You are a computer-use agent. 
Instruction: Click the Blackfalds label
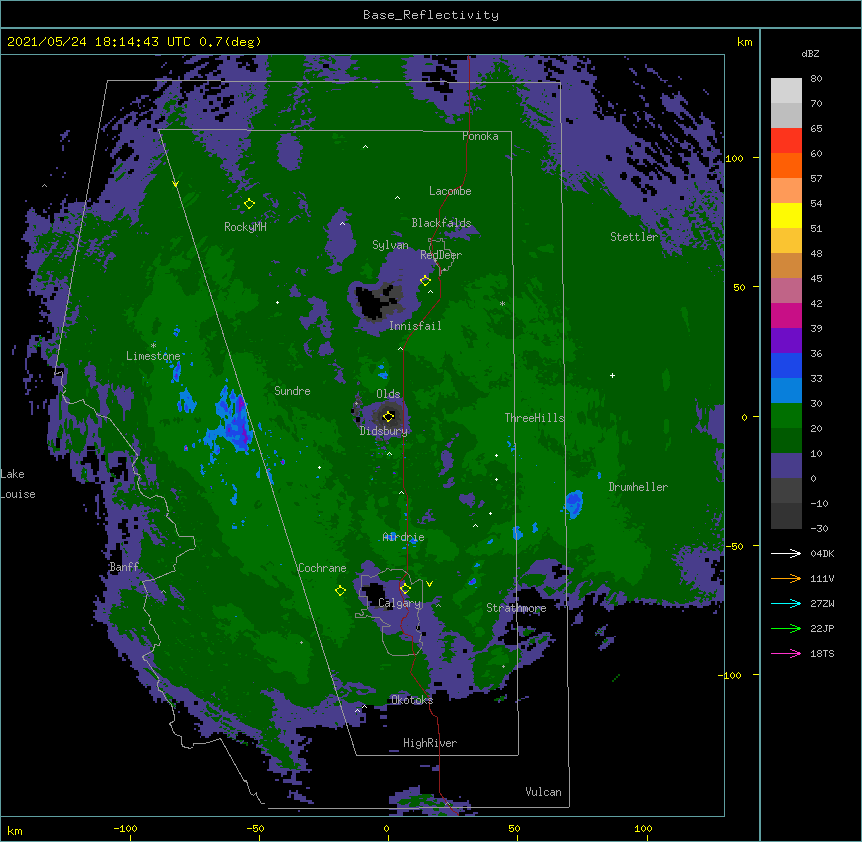(441, 223)
